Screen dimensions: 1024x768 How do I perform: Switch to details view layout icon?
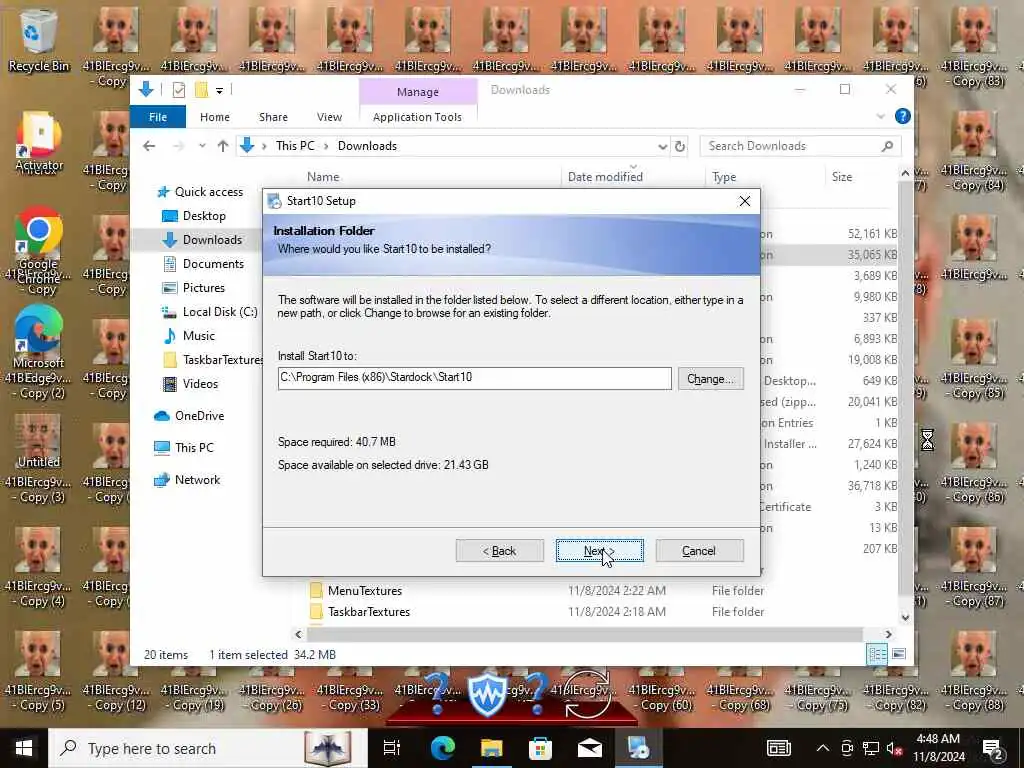pos(877,654)
